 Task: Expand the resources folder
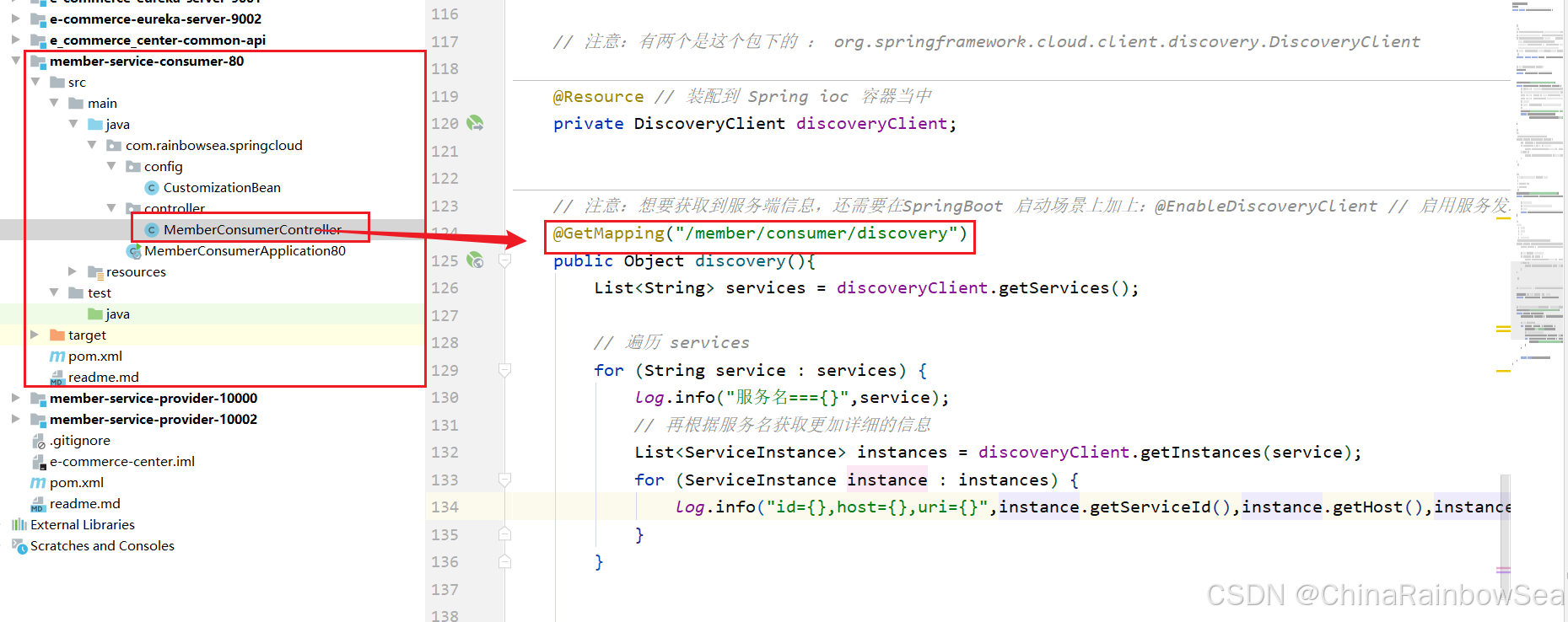point(73,271)
